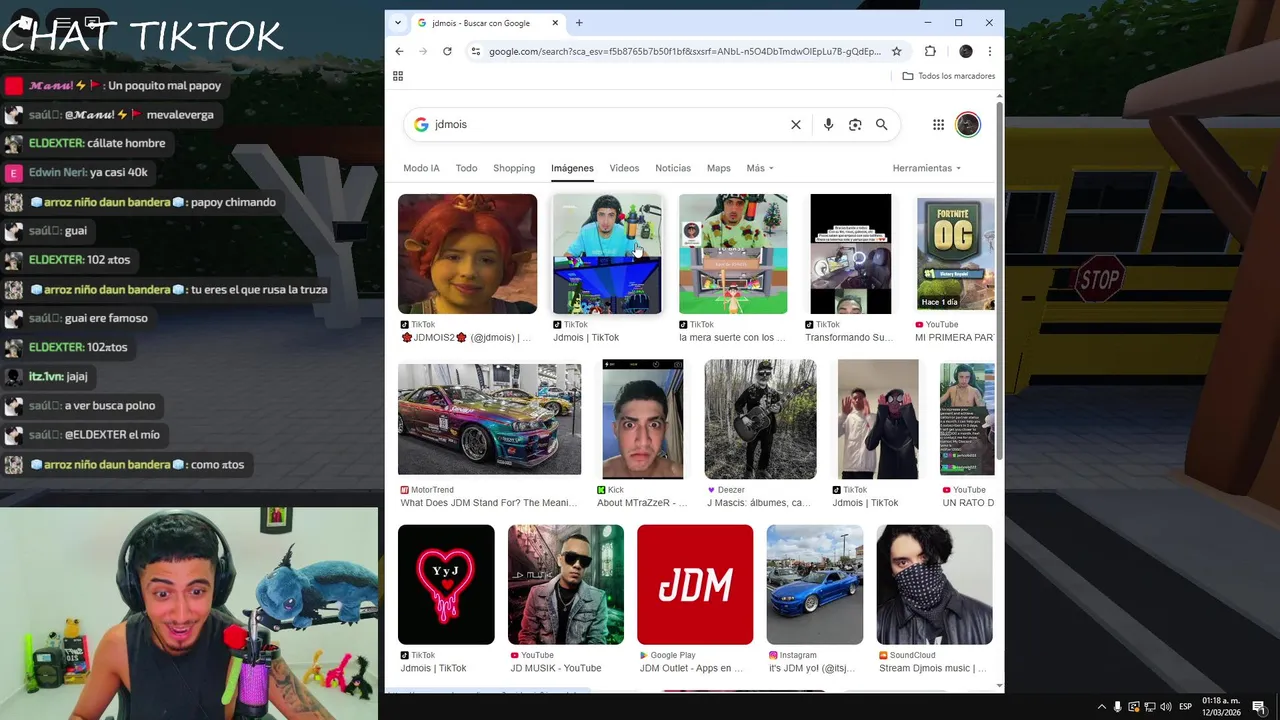Open the red JDM Outlet logo image
The width and height of the screenshot is (1280, 720).
[x=695, y=585]
